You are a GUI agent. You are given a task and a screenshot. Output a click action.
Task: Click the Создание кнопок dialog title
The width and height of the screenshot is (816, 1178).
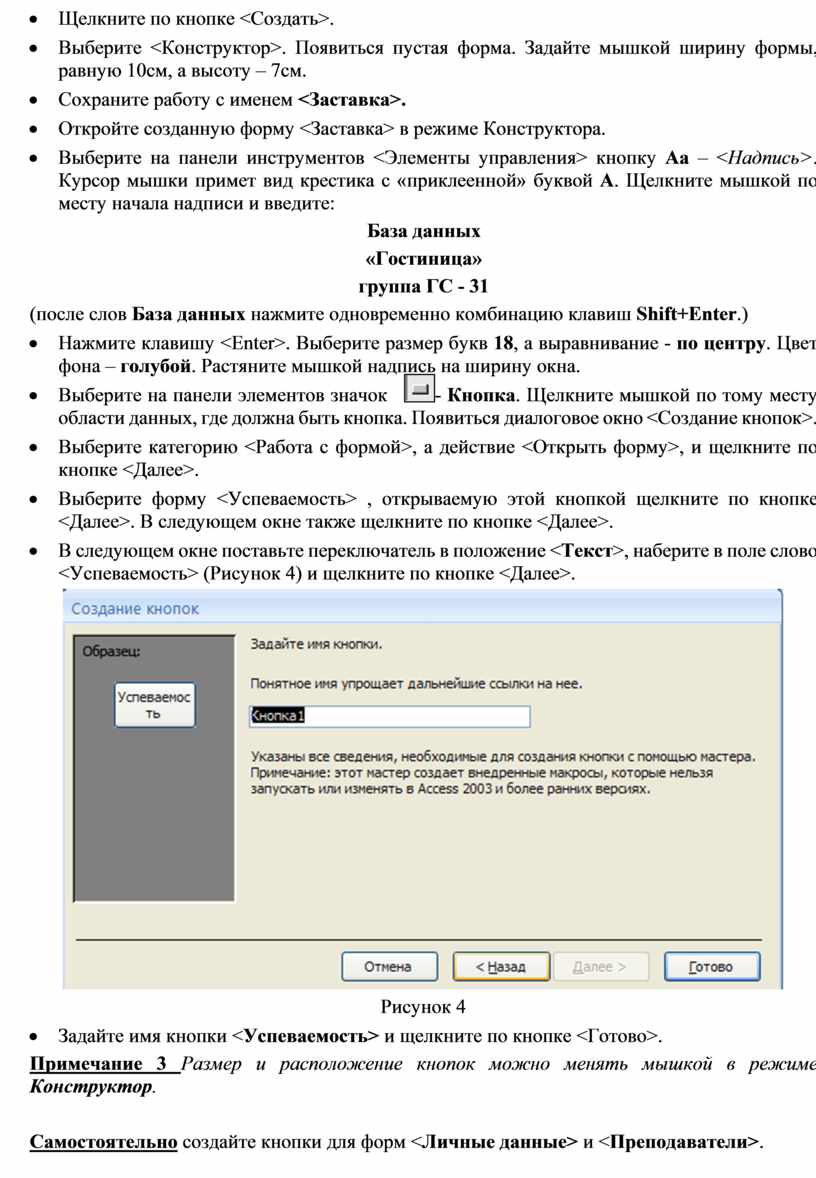pyautogui.click(x=135, y=609)
